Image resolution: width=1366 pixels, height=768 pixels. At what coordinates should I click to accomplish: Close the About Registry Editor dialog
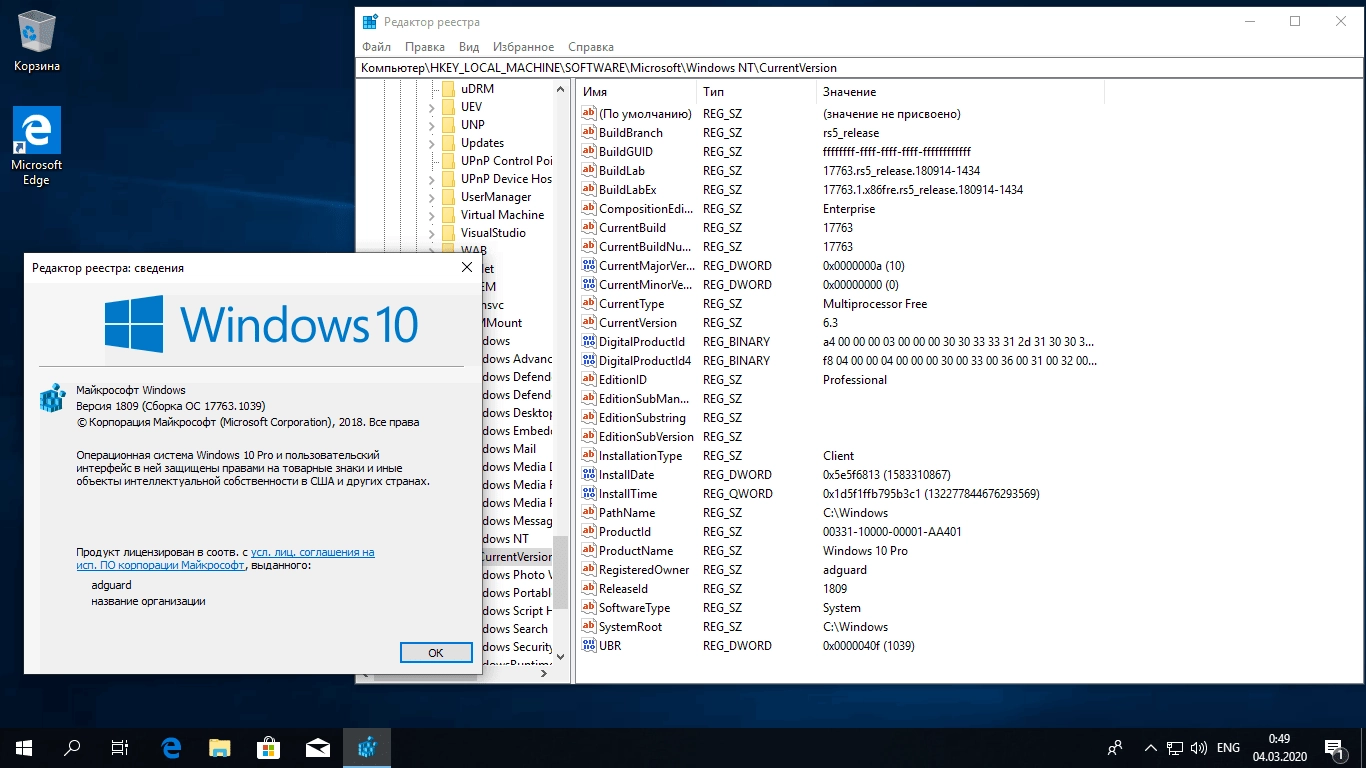[x=466, y=268]
